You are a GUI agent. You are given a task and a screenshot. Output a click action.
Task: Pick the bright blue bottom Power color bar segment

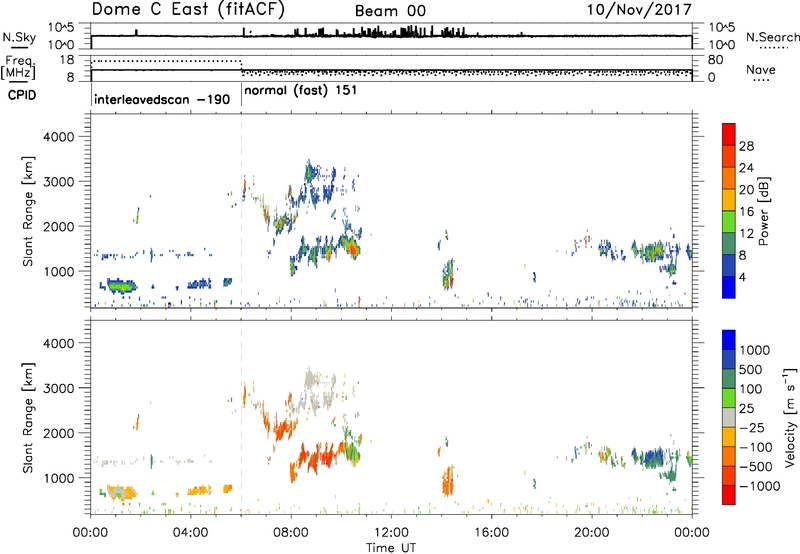(x=729, y=287)
